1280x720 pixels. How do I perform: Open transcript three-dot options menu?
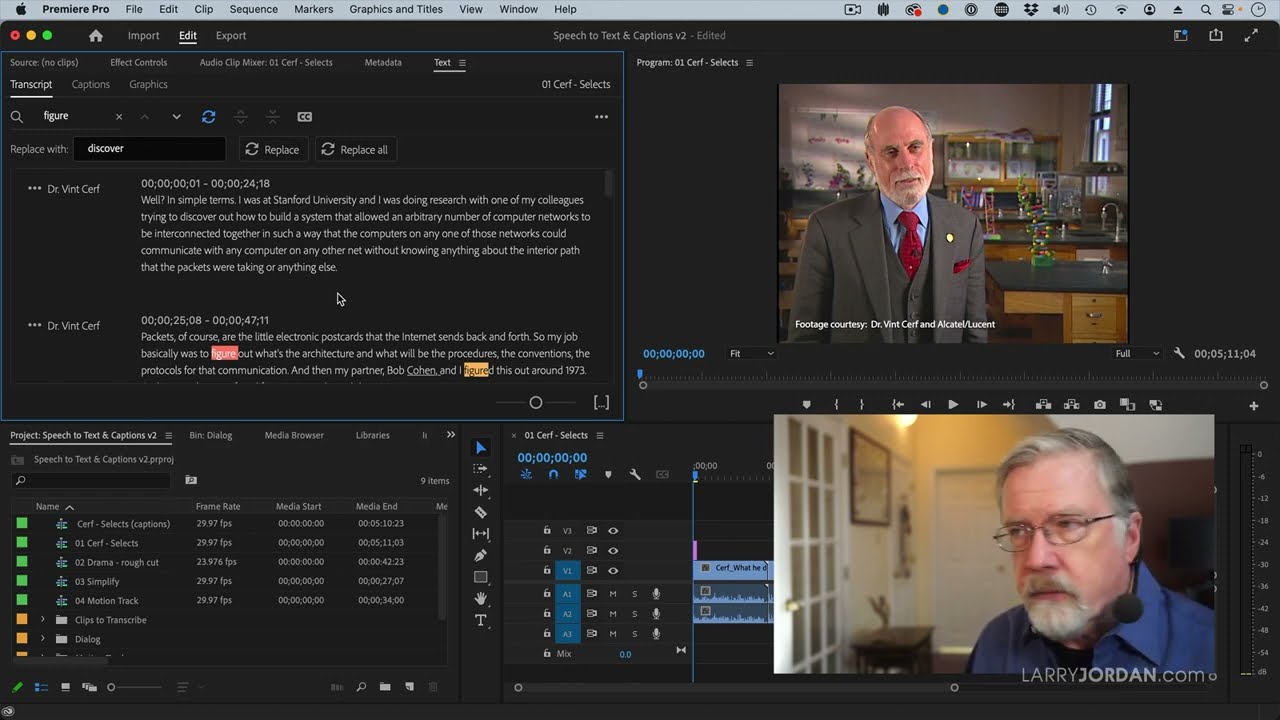[x=601, y=117]
